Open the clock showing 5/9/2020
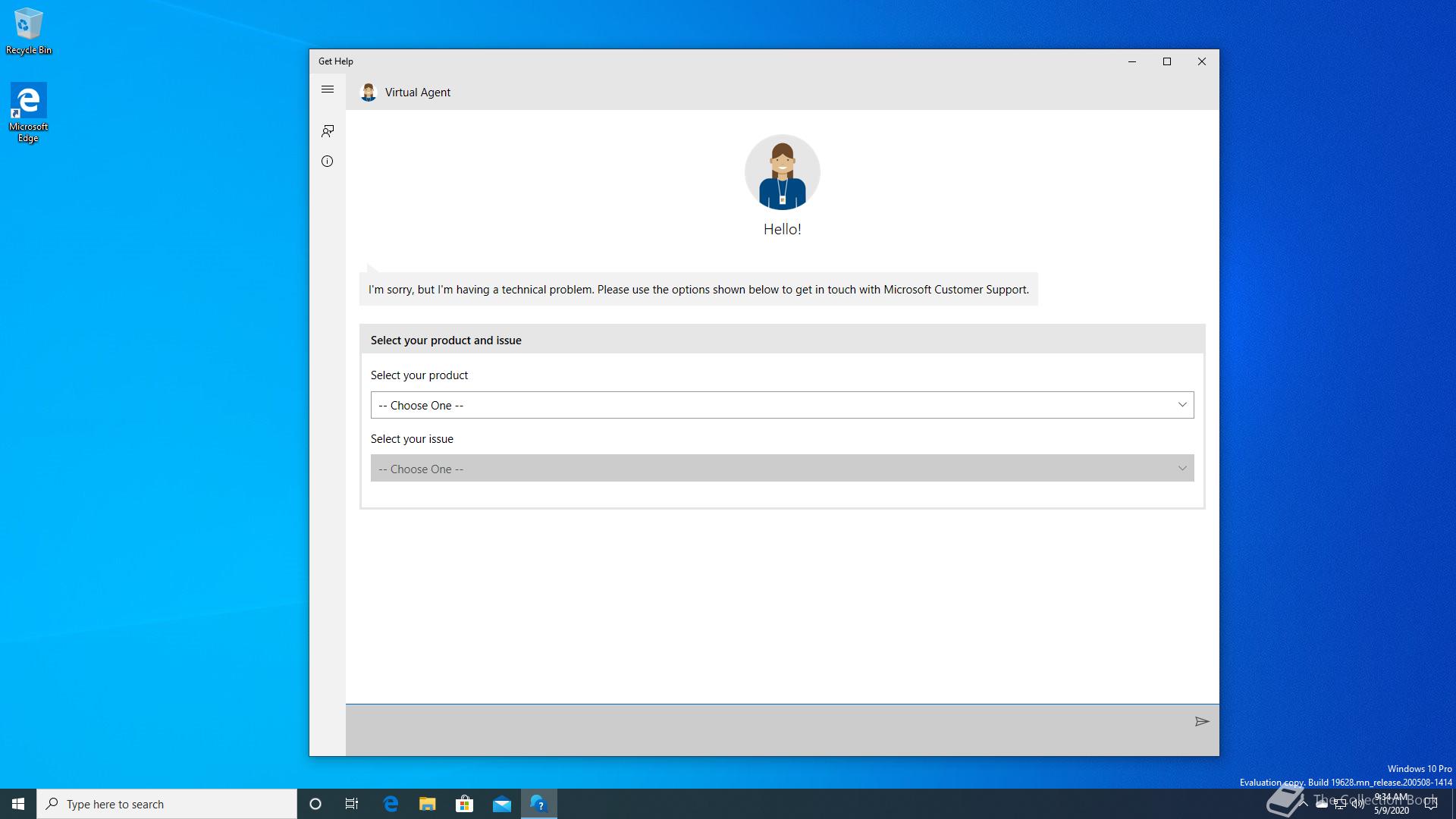The width and height of the screenshot is (1456, 819). pyautogui.click(x=1391, y=804)
